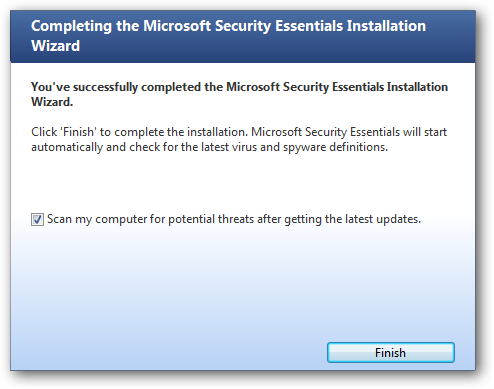Click the wizard title 'Completing the Microsoft Security Essentials'
Viewport: 494px width, 389px height.
tap(228, 26)
